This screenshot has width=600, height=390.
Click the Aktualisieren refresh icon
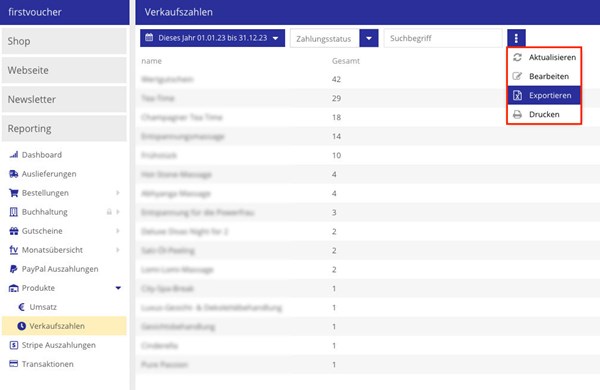tap(517, 57)
